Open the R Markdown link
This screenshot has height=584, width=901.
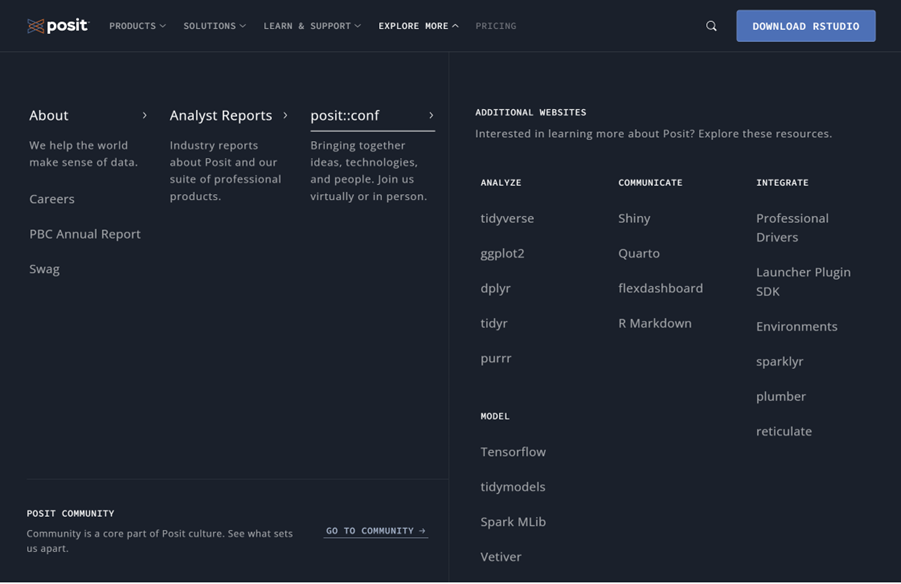point(655,323)
